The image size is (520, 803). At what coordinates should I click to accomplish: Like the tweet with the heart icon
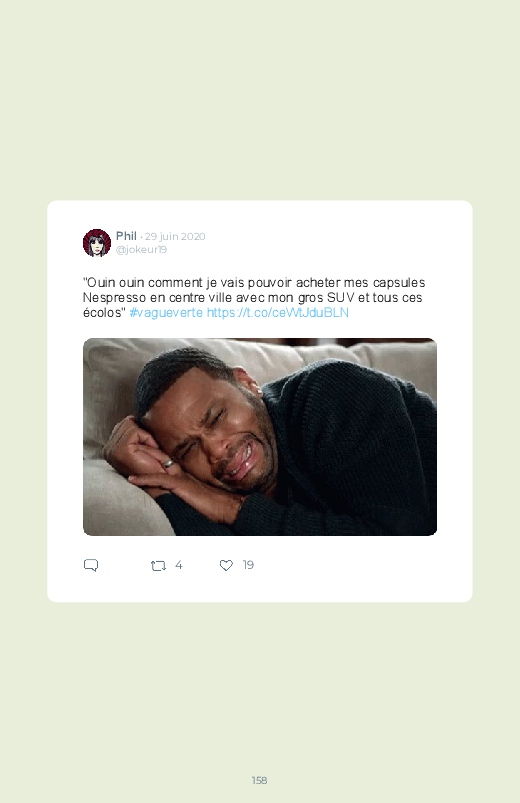[x=226, y=565]
